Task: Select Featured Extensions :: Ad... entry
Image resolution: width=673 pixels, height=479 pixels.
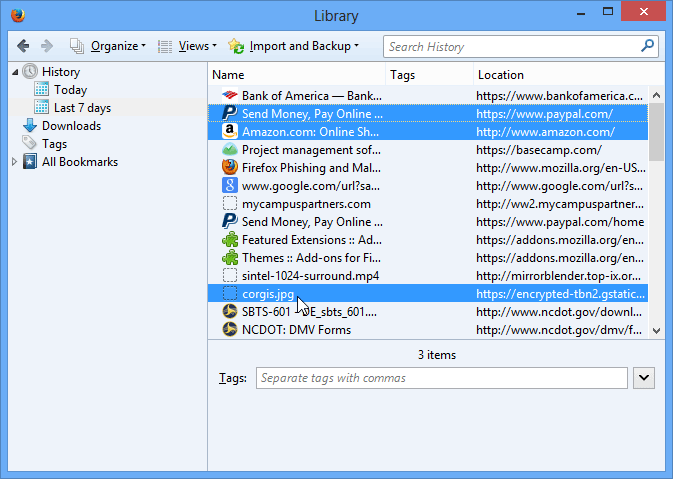Action: pyautogui.click(x=428, y=240)
